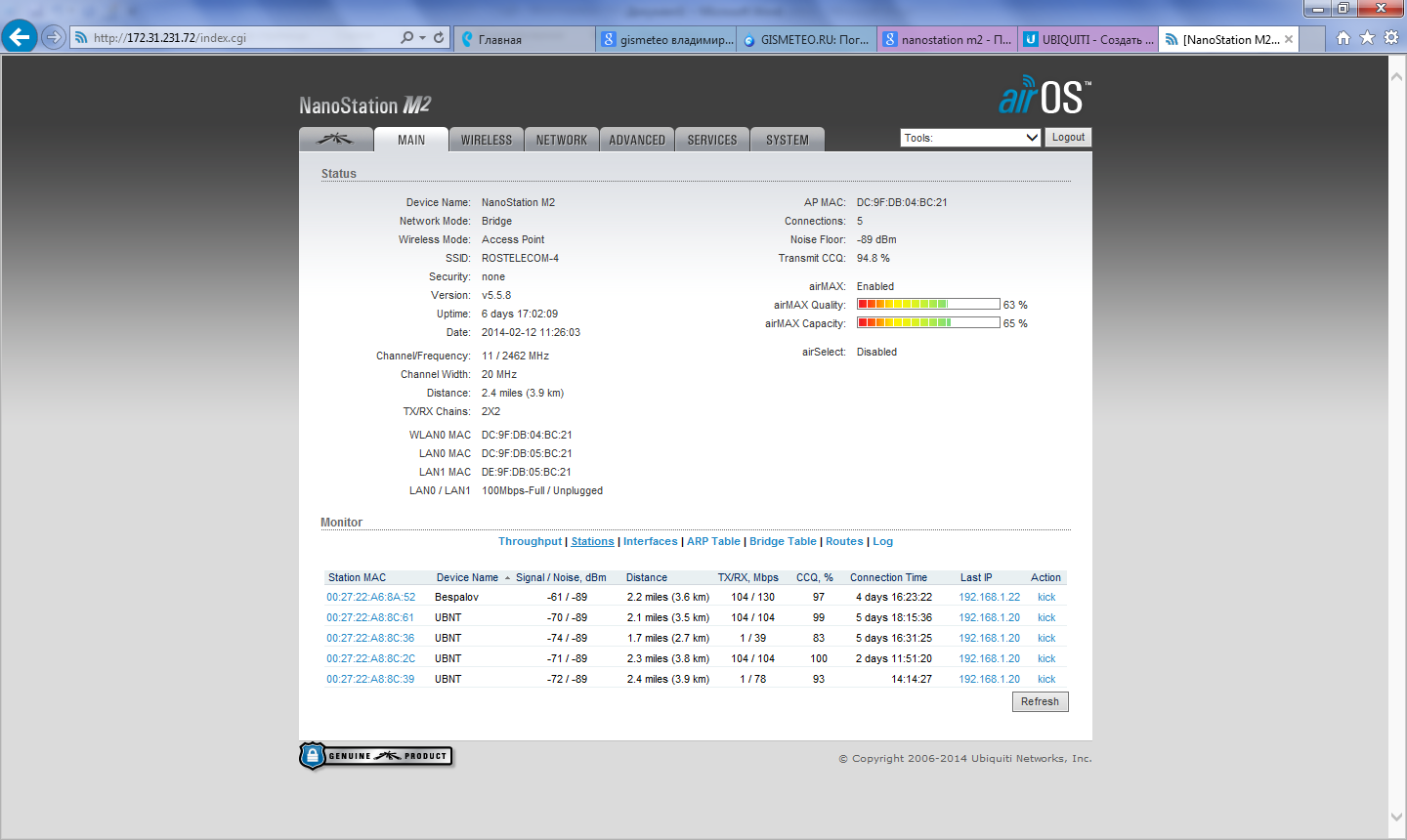
Task: Open the Log link
Action: 882,541
